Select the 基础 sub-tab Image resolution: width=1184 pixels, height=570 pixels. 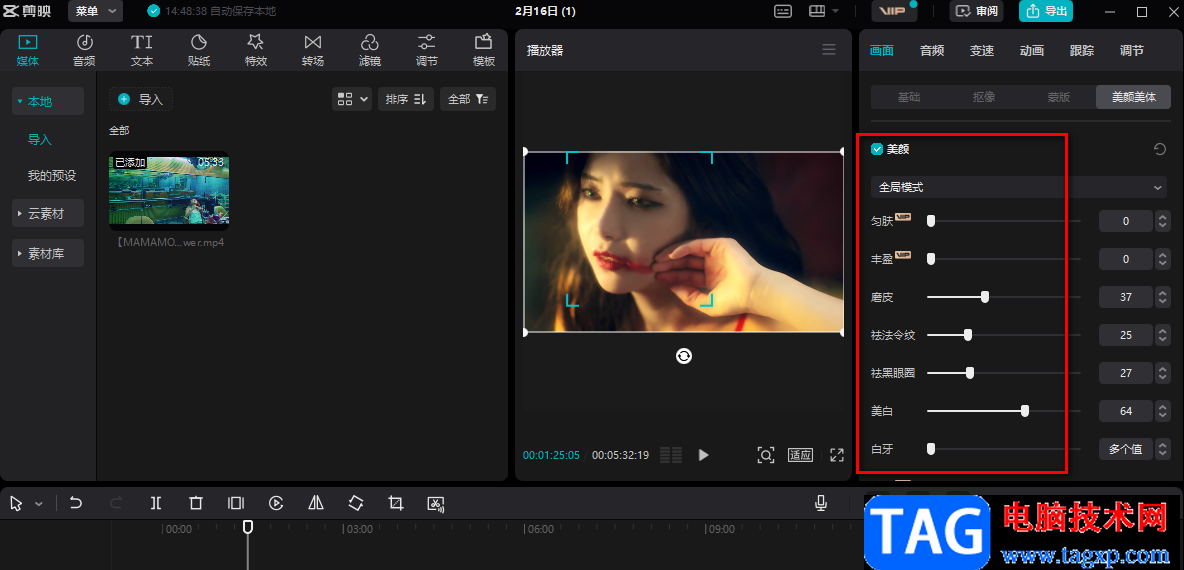908,97
